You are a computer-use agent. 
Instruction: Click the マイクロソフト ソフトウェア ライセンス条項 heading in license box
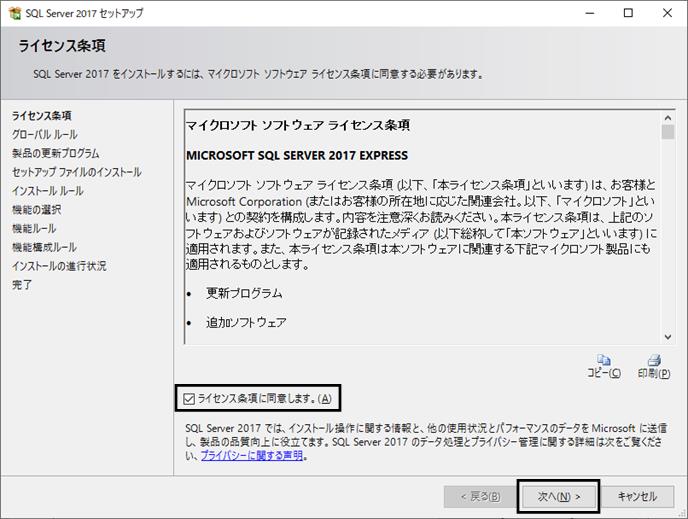298,125
